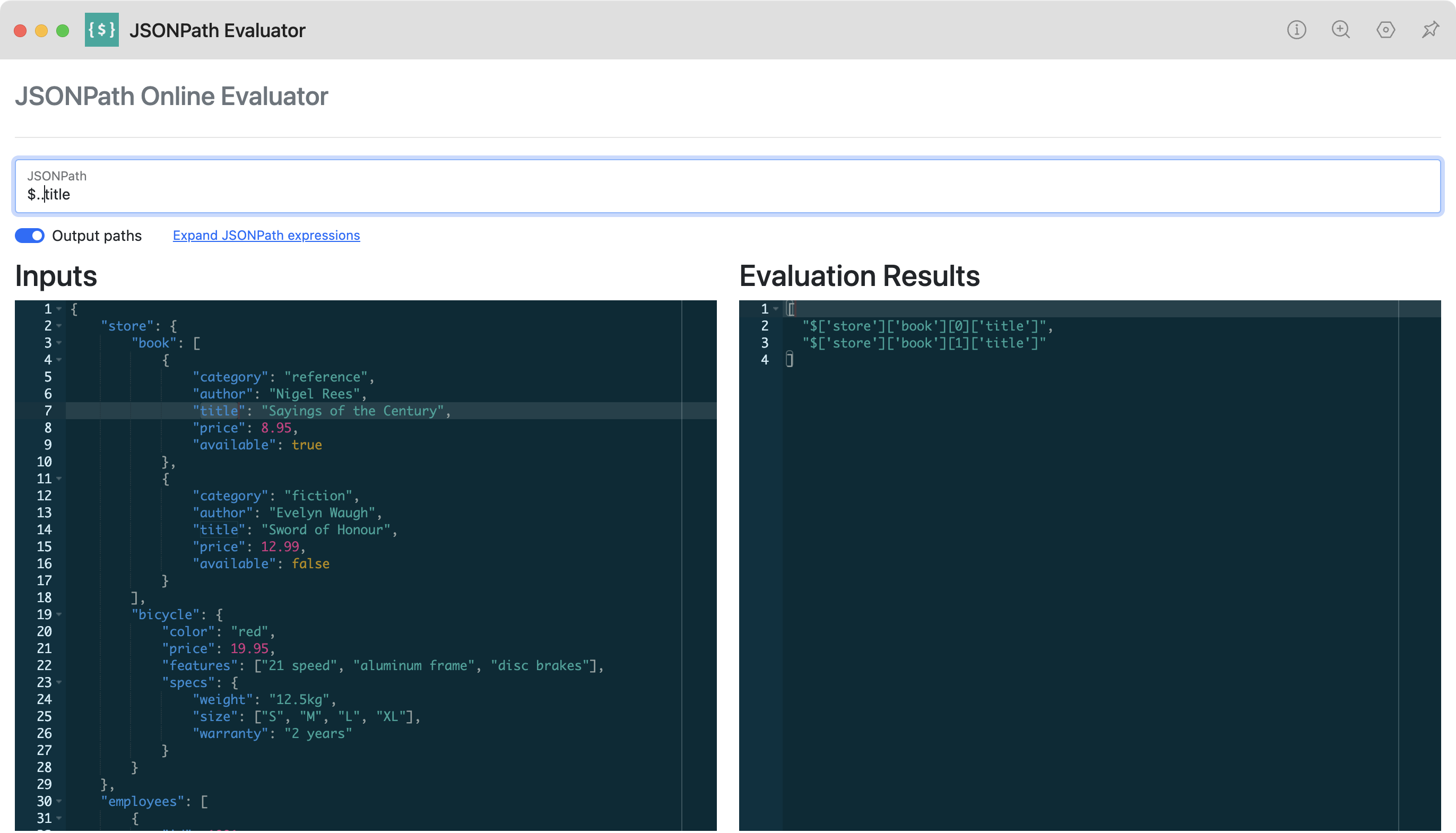Click the zoom-in magnifier icon
Image resolution: width=1456 pixels, height=833 pixels.
(x=1341, y=30)
